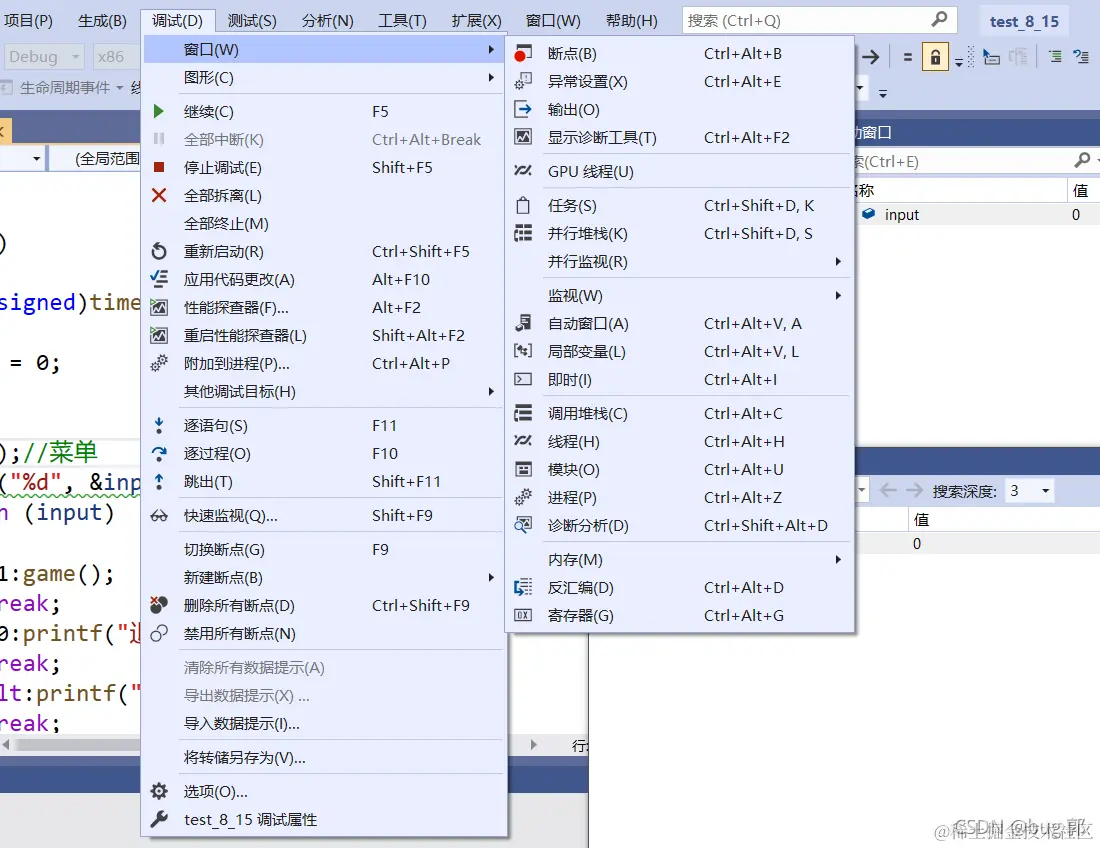Select the Step Into (逐语句) arrow icon

[x=159, y=425]
